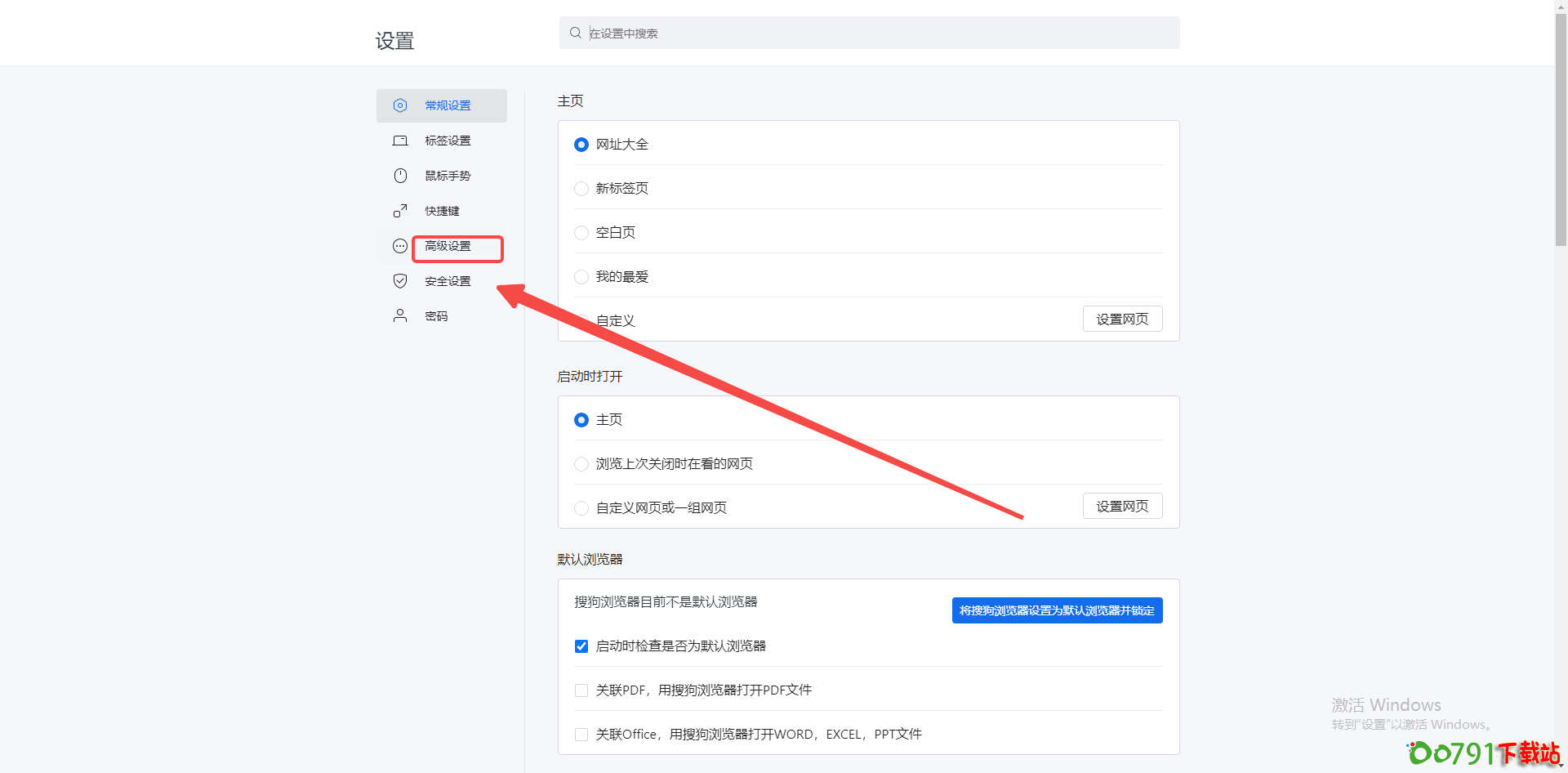Enable 关联PDF checkbox
The image size is (1568, 773).
pos(581,690)
